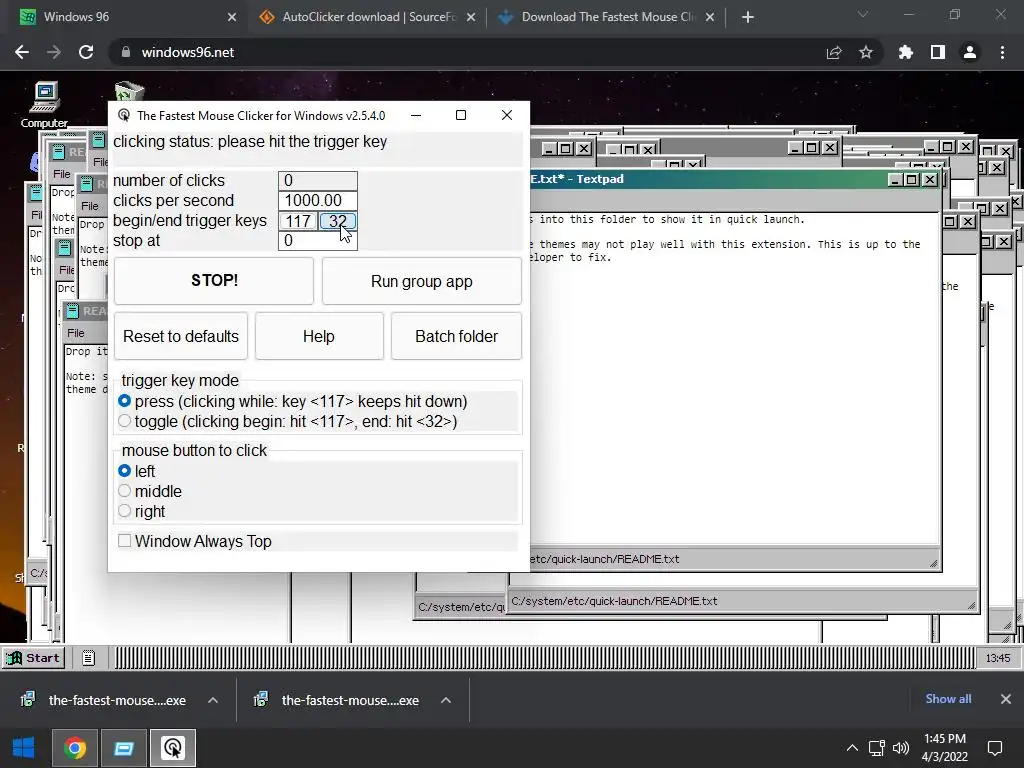Image resolution: width=1024 pixels, height=768 pixels.
Task: Click the number of clicks field
Action: pos(318,180)
